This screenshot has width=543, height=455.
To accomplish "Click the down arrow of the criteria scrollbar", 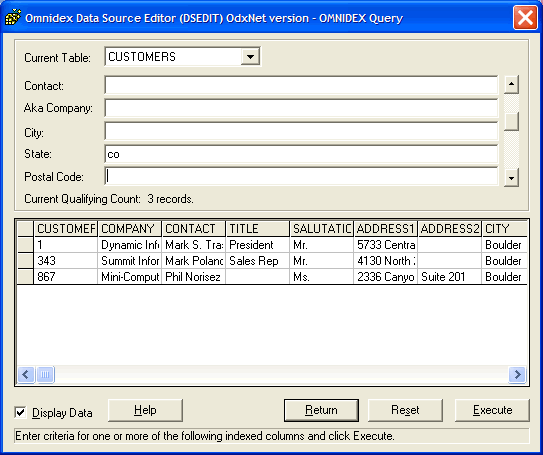I will coord(511,178).
